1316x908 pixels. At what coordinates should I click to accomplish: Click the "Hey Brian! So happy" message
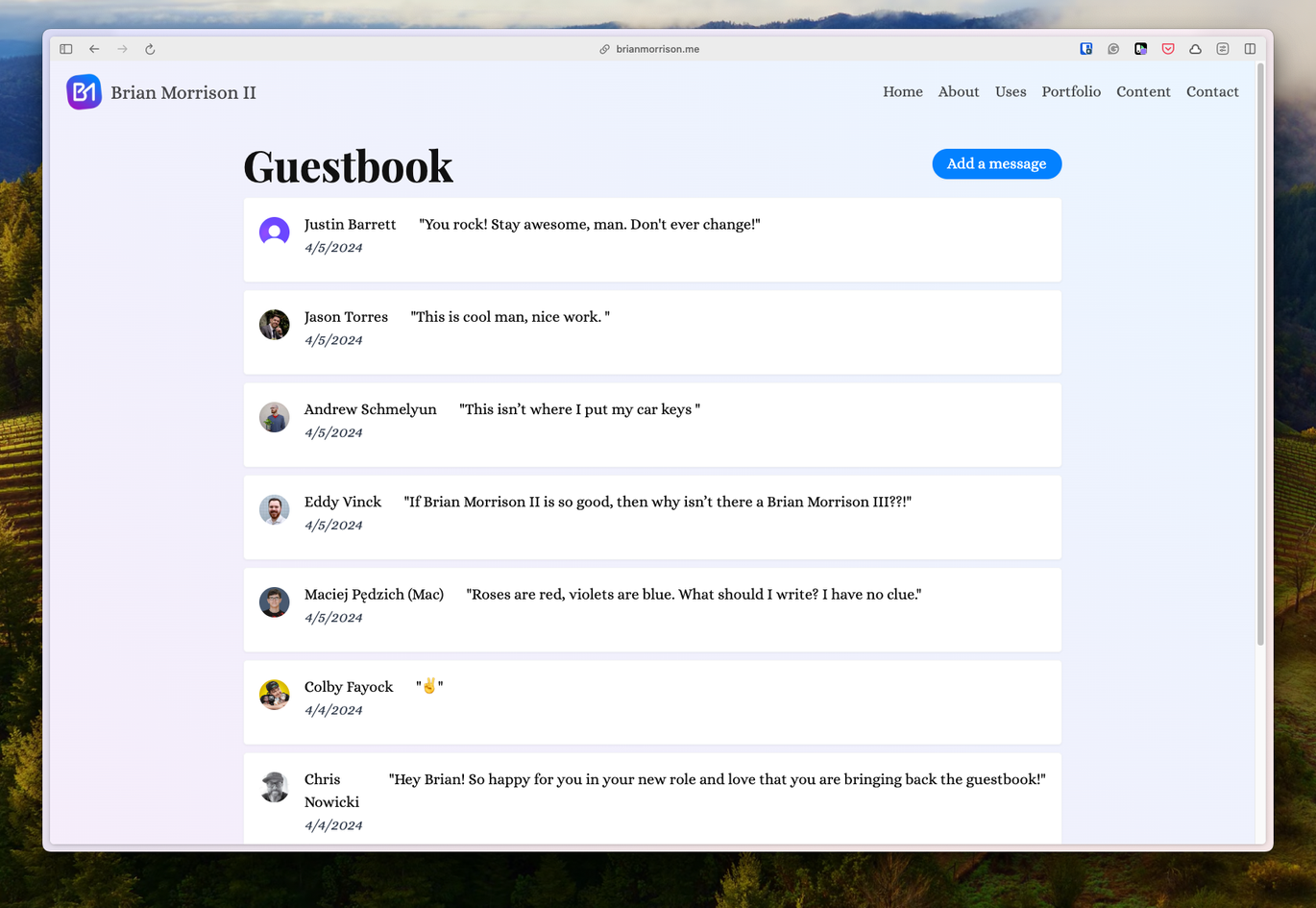click(x=717, y=779)
